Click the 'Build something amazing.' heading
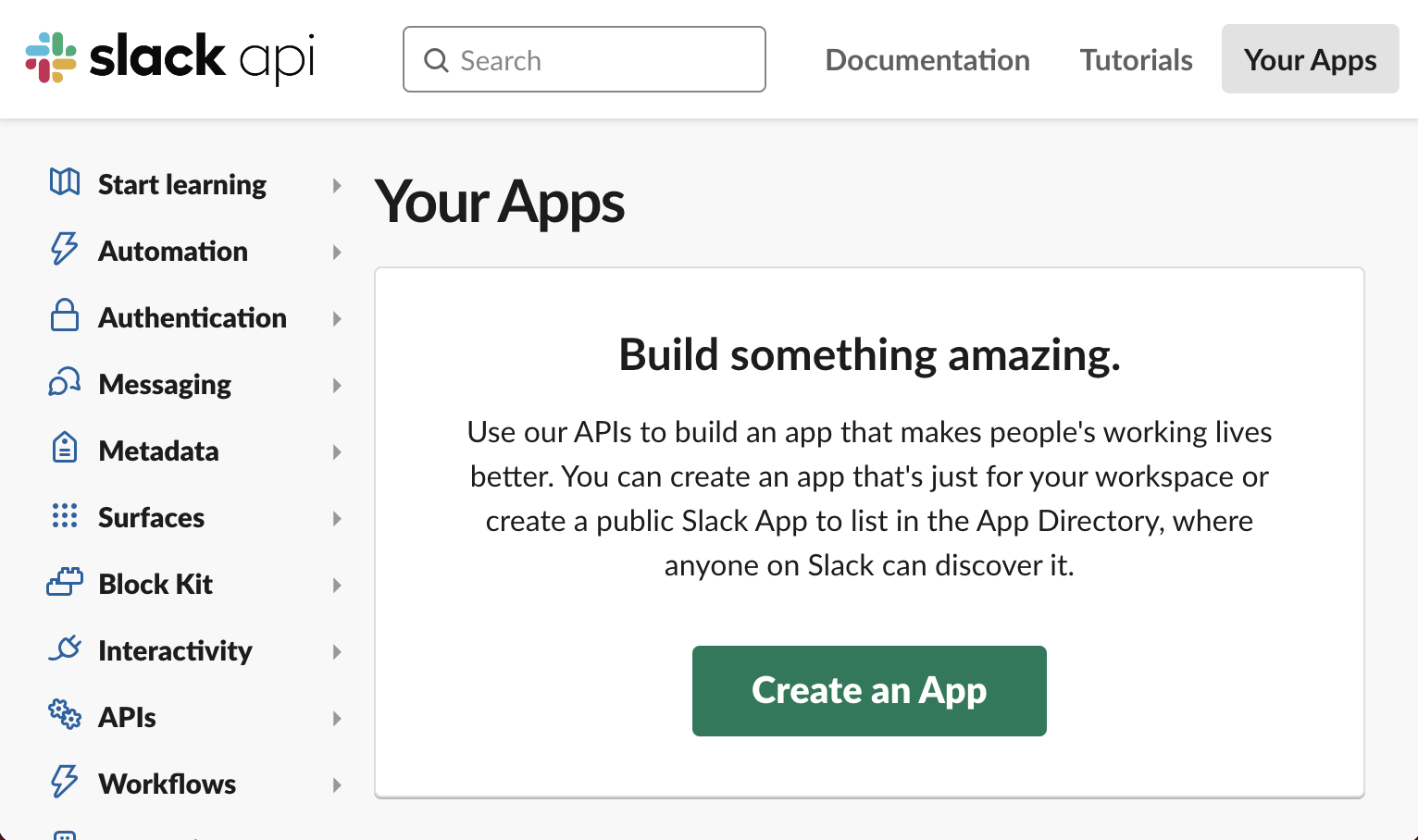The image size is (1418, 840). (x=869, y=355)
